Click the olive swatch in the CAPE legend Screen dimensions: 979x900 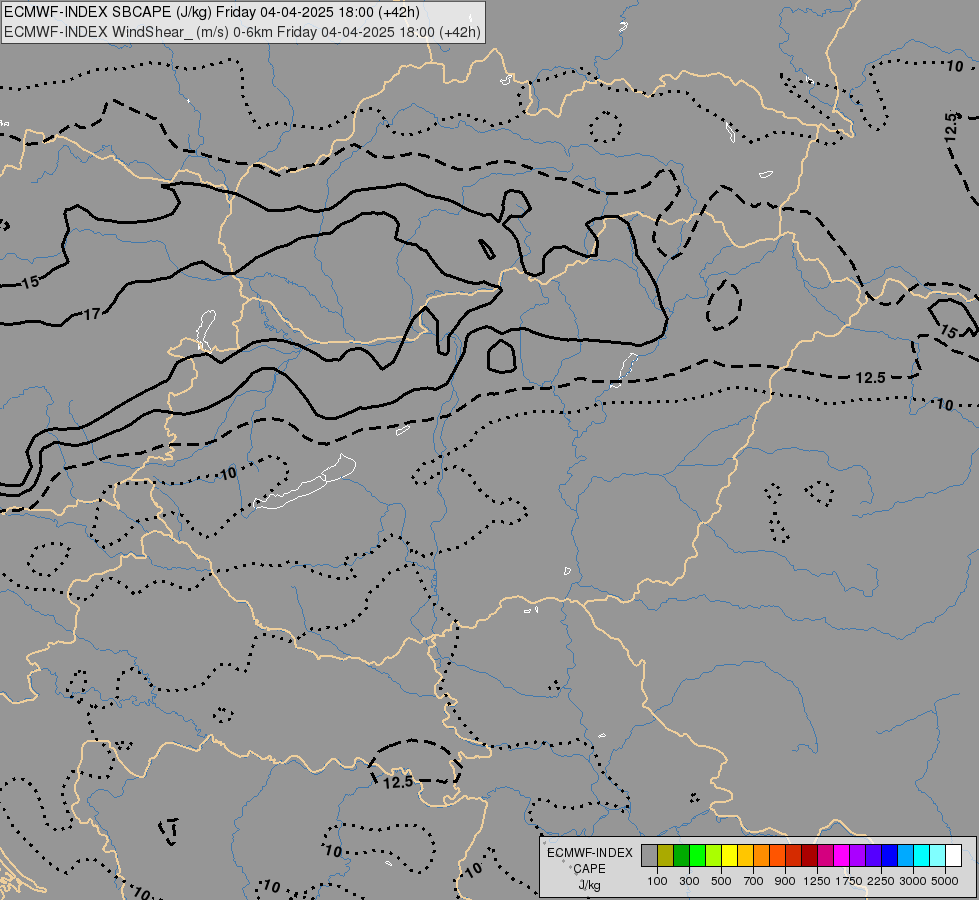pyautogui.click(x=666, y=856)
